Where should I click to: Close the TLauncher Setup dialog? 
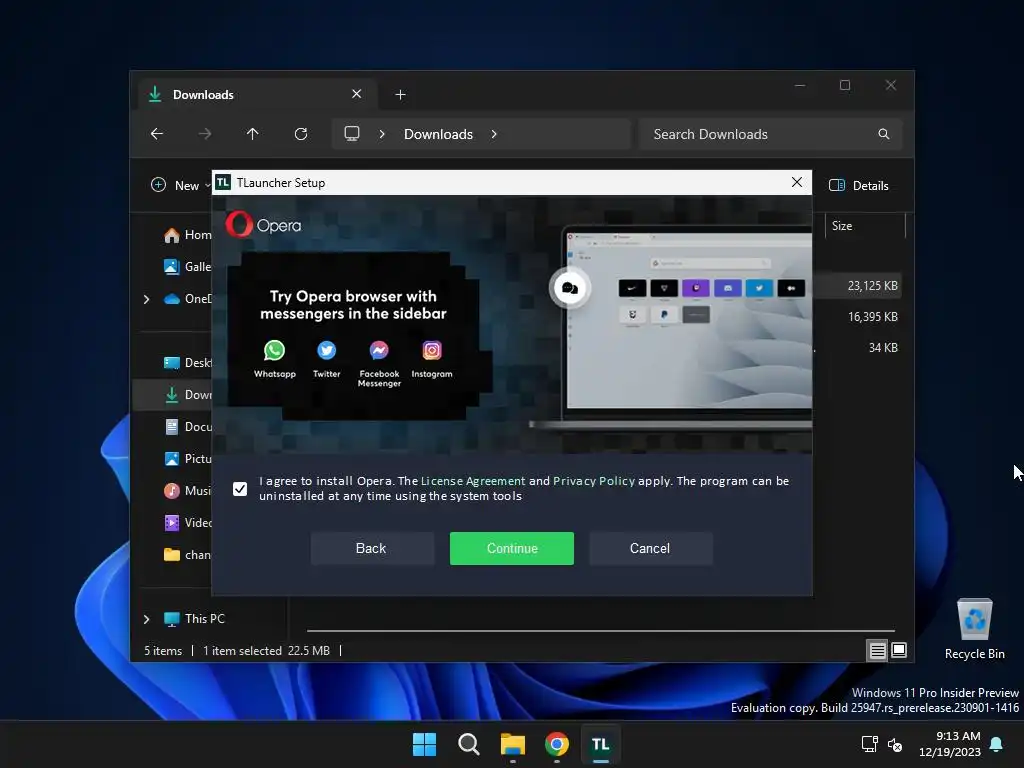point(796,182)
